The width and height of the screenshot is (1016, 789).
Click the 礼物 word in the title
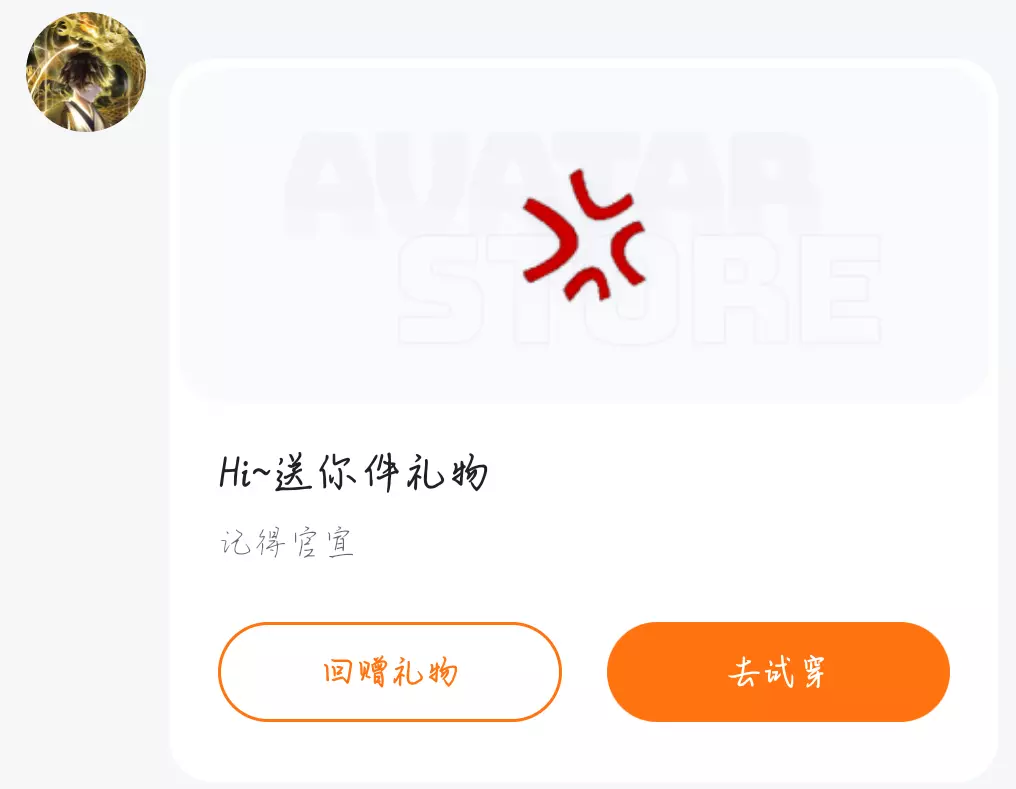(x=447, y=472)
